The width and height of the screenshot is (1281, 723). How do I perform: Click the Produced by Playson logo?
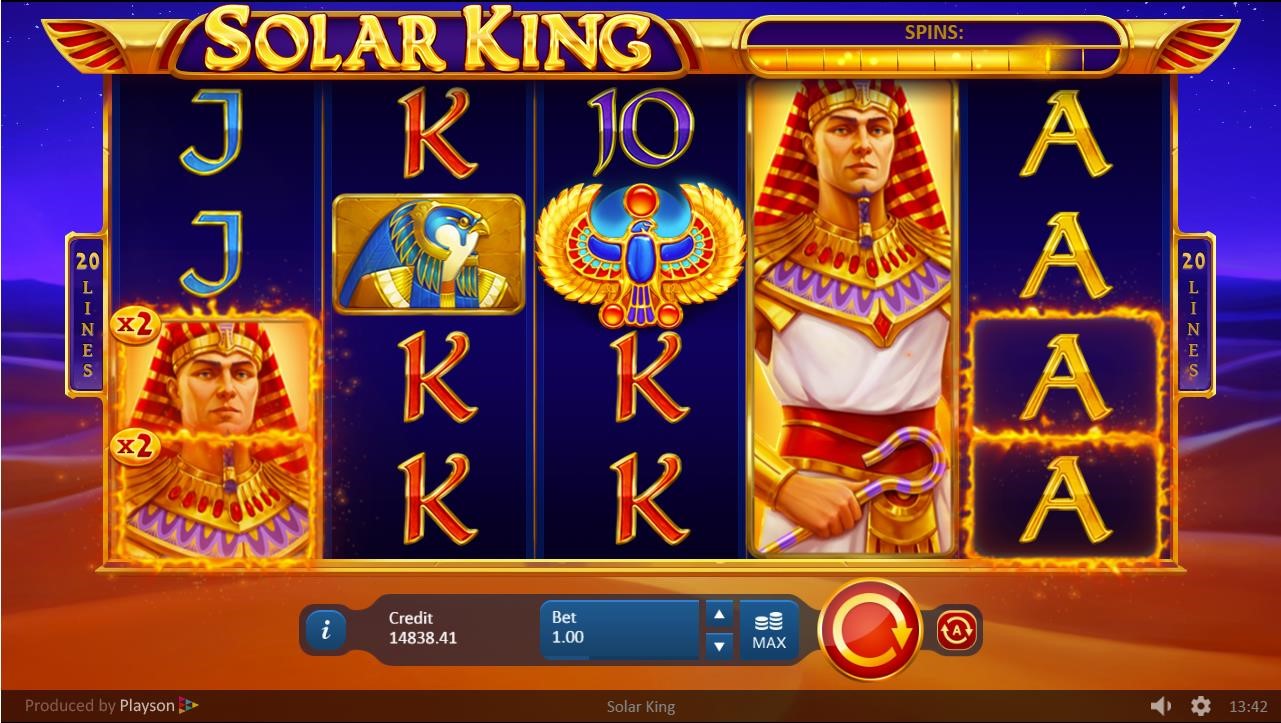pyautogui.click(x=112, y=706)
